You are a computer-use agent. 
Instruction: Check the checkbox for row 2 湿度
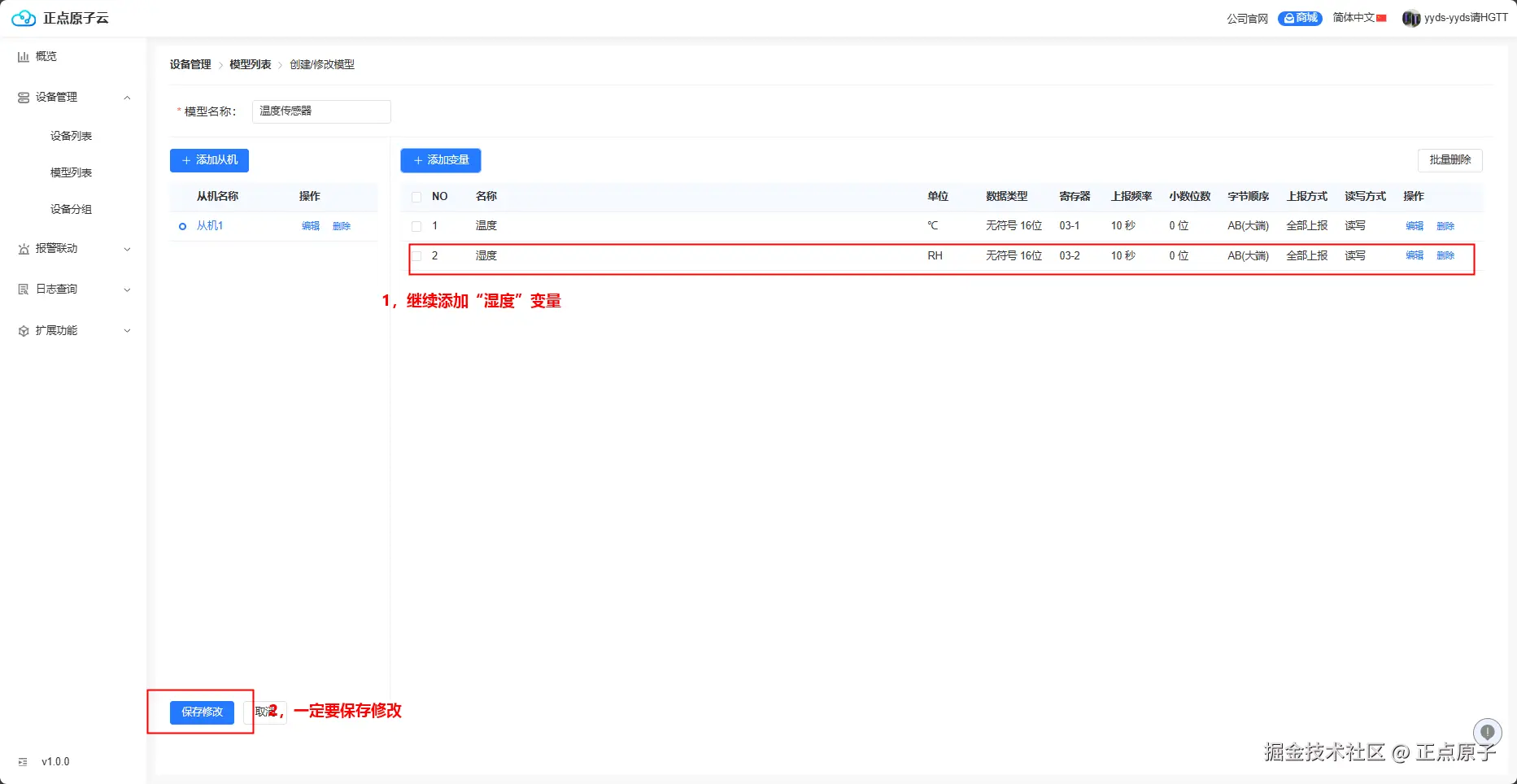[416, 256]
